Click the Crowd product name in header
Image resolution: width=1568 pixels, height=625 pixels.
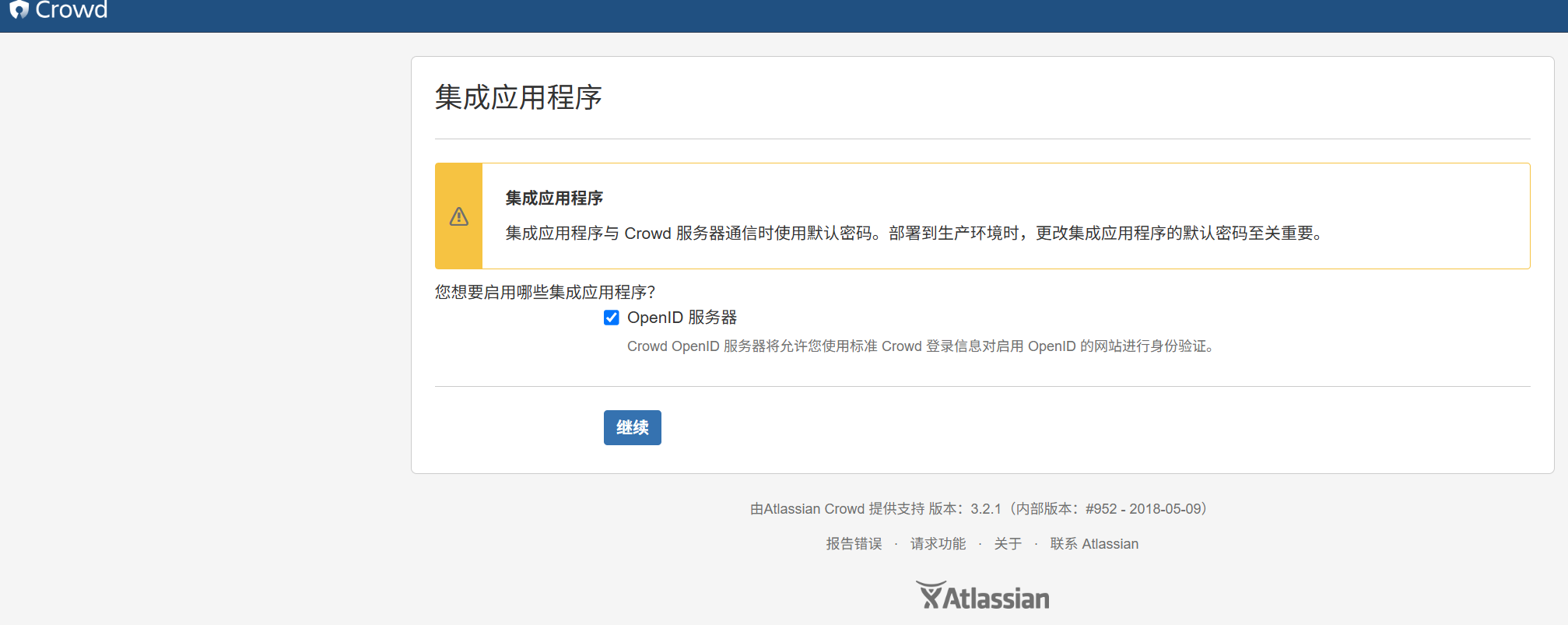pyautogui.click(x=72, y=10)
